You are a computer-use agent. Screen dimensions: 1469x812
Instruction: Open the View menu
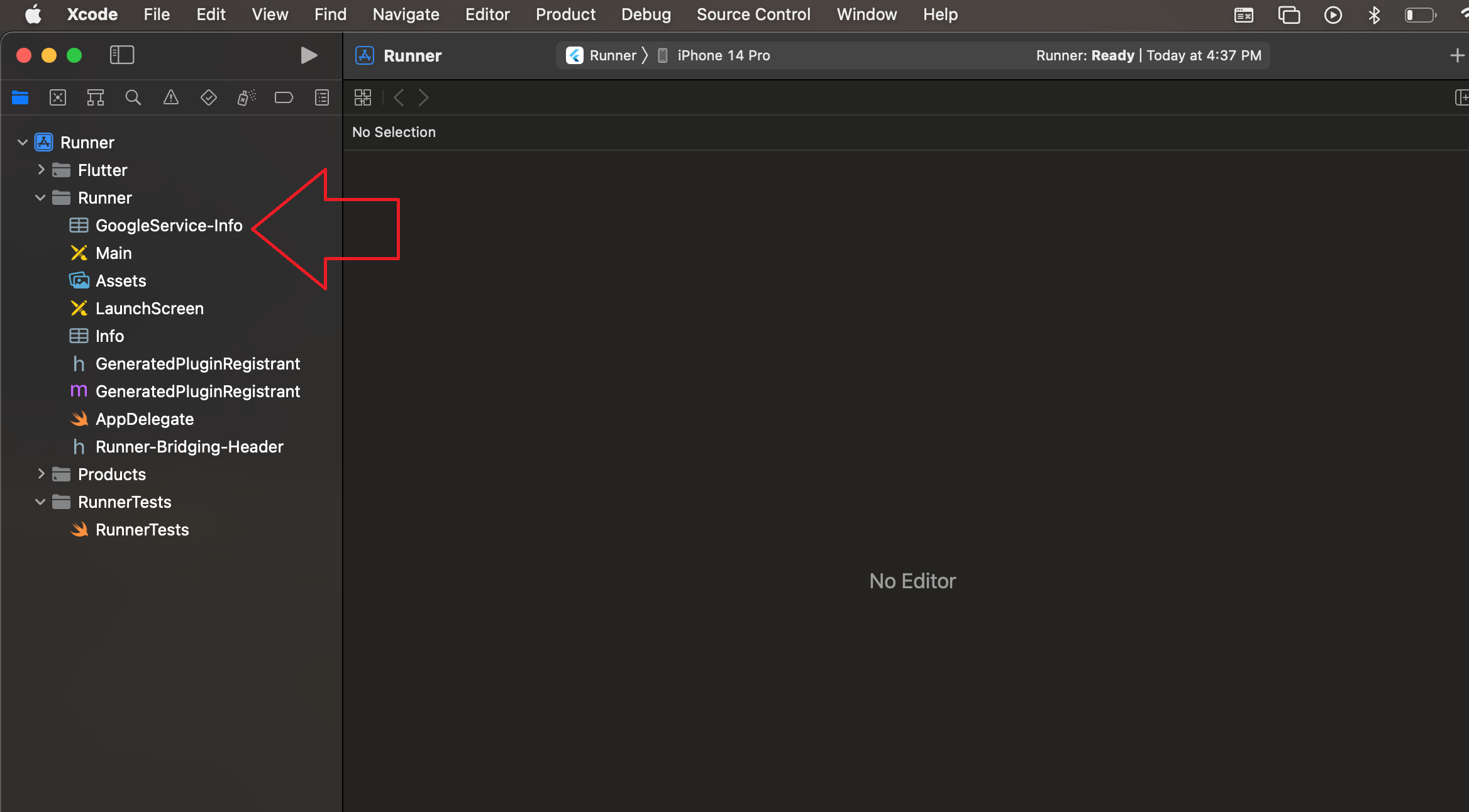point(270,14)
